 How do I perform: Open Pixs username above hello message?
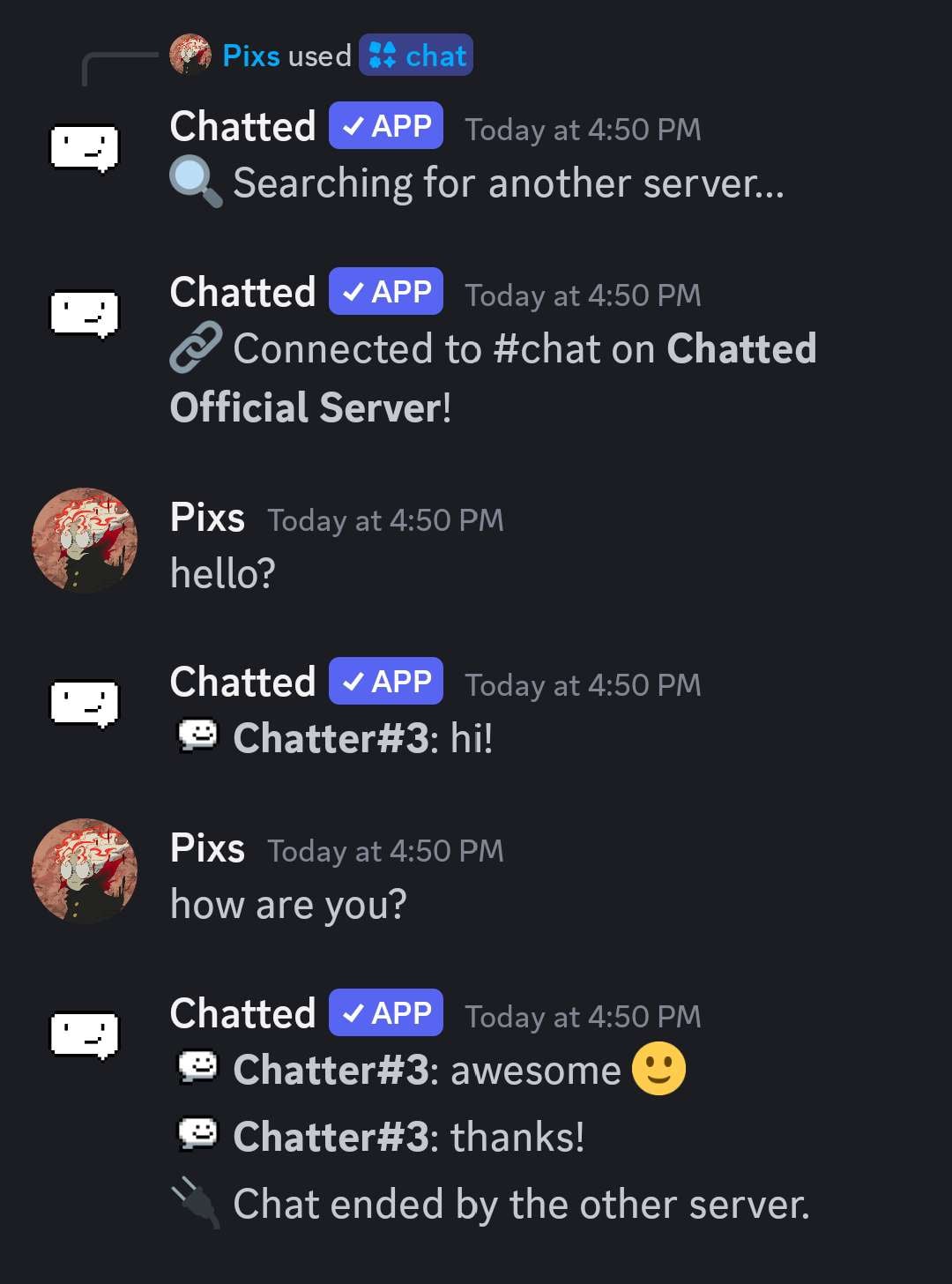click(x=207, y=518)
